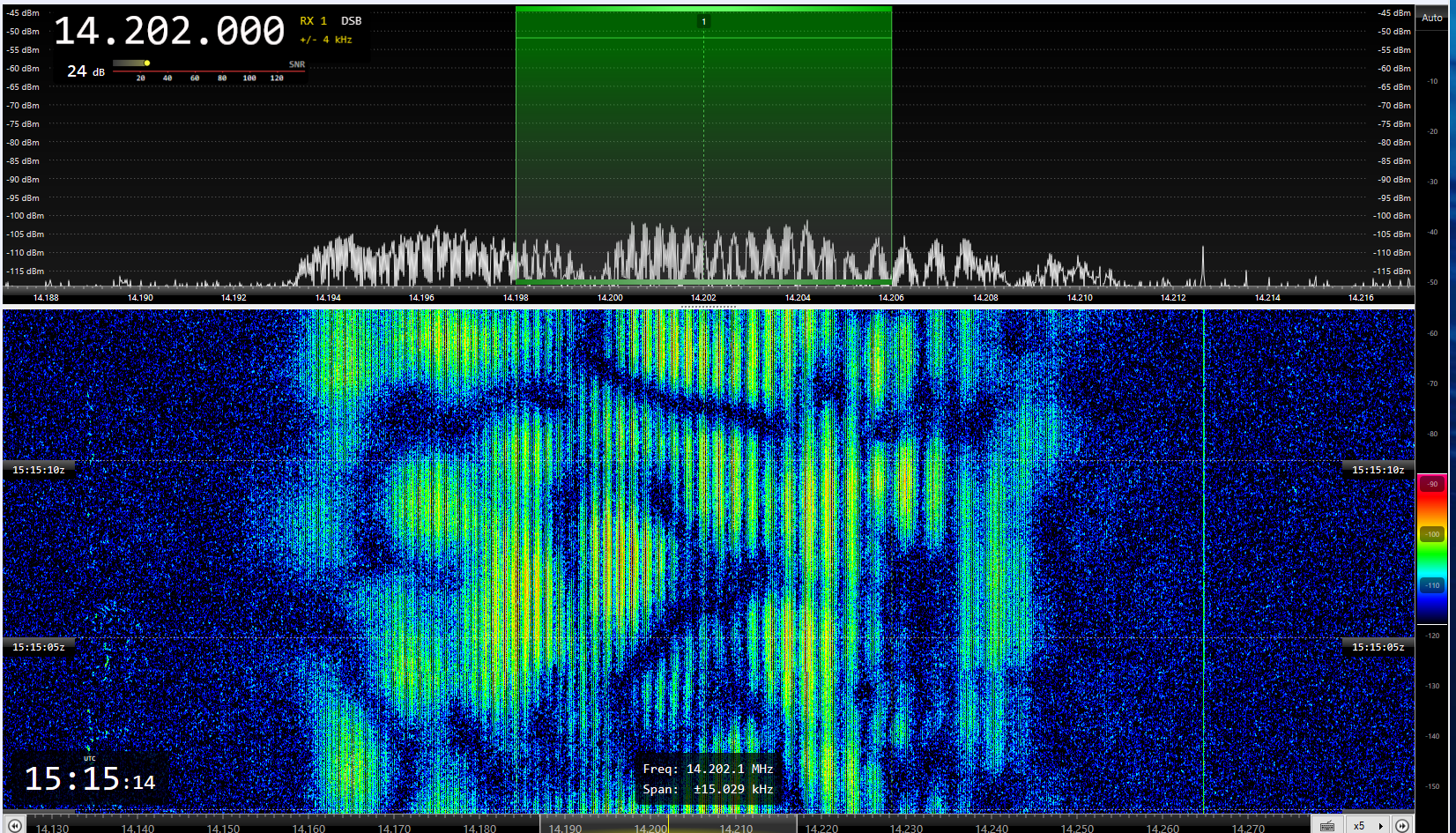Click 14.200 on the spectrum frequency scale

point(610,298)
